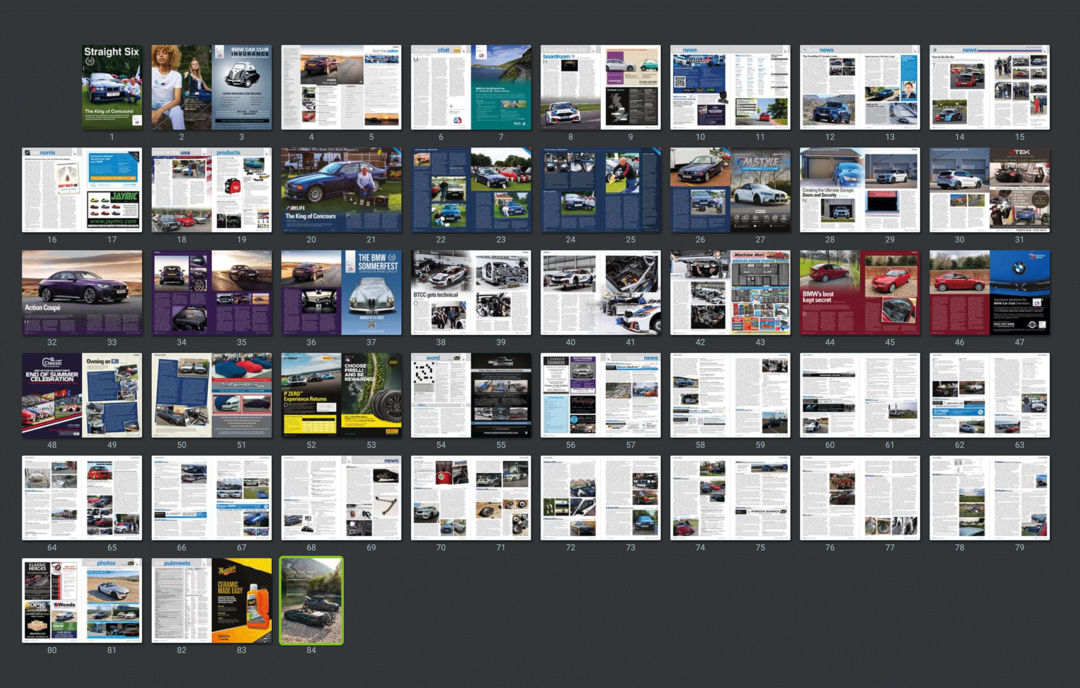
Task: Select the spread for pages 78-79
Action: coord(990,498)
